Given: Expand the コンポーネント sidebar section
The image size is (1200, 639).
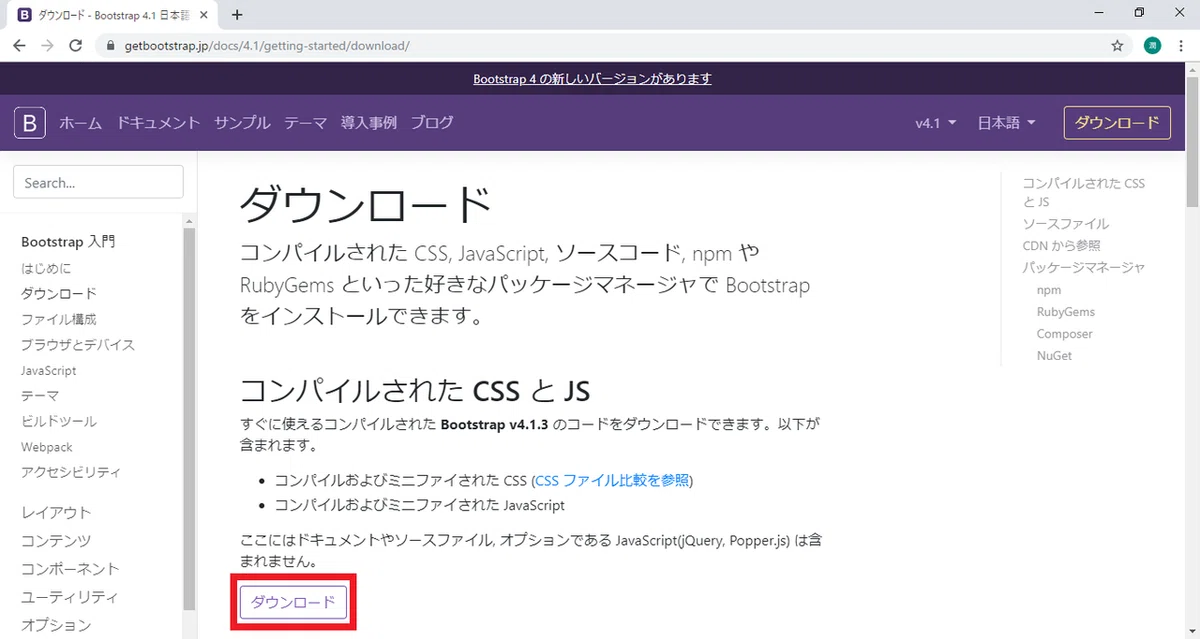Looking at the screenshot, I should coord(70,568).
